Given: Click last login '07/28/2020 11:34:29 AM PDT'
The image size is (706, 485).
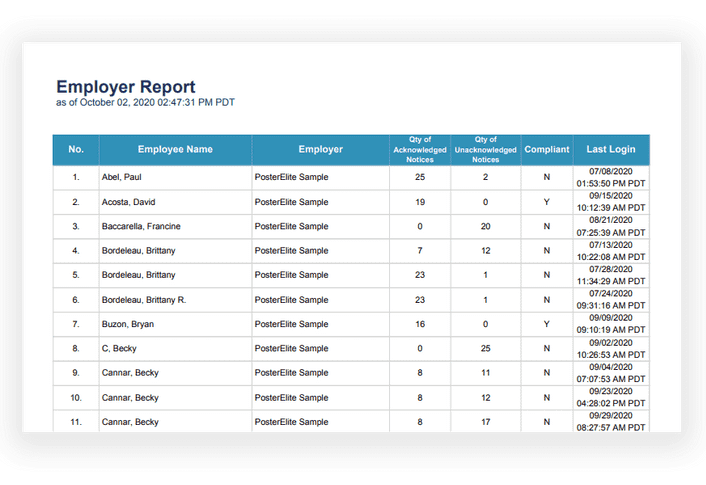Looking at the screenshot, I should pos(611,275).
